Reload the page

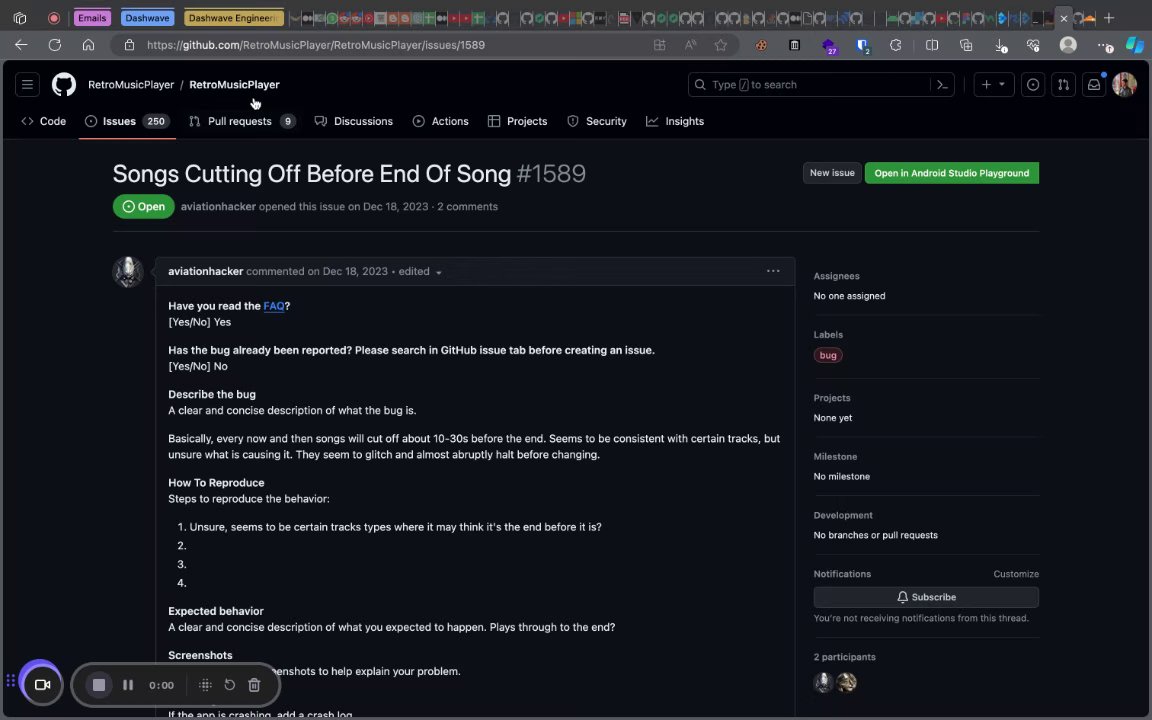click(54, 45)
